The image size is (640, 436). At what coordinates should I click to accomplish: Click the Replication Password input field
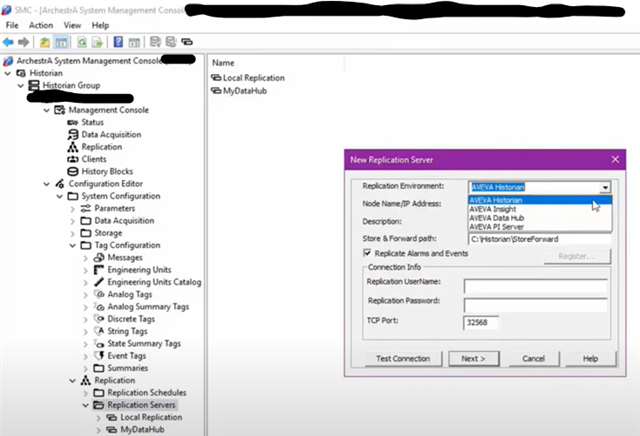point(536,305)
